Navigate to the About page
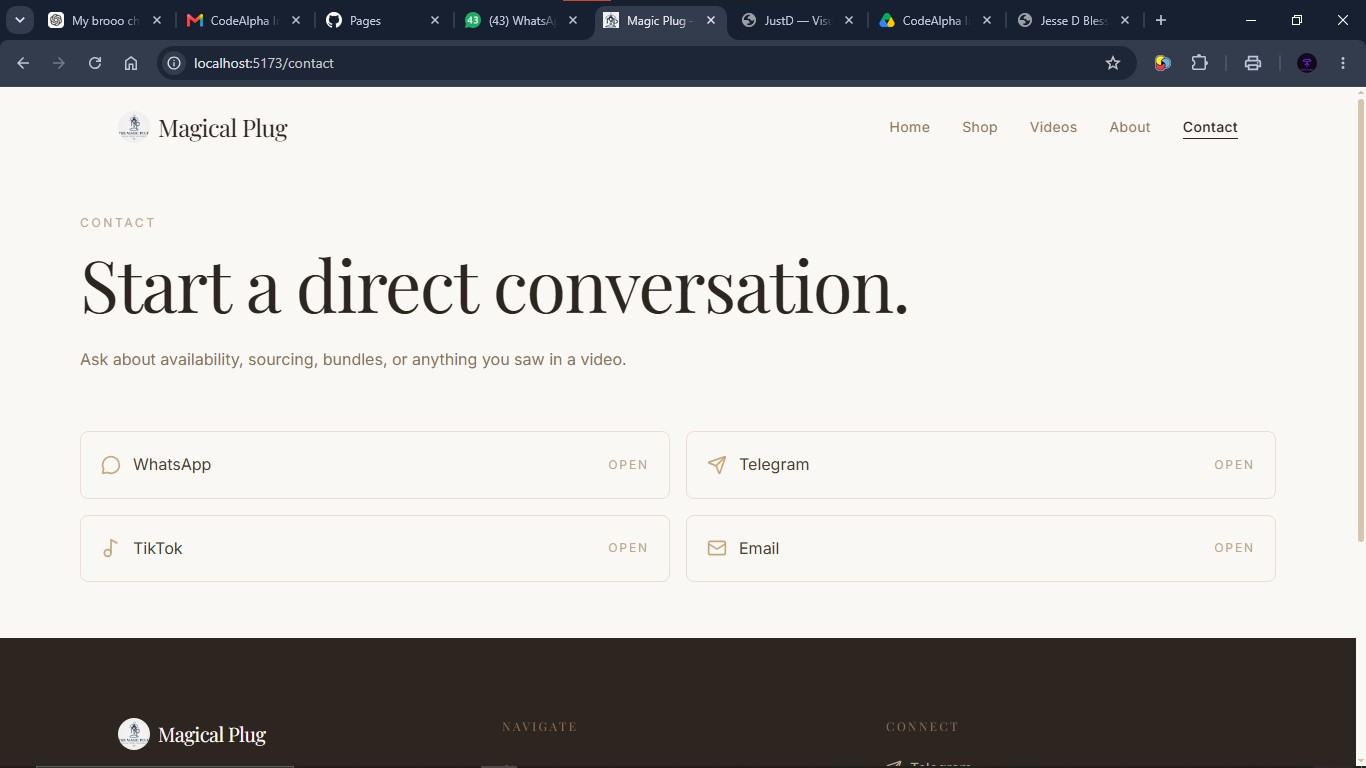This screenshot has width=1366, height=768. pos(1130,127)
